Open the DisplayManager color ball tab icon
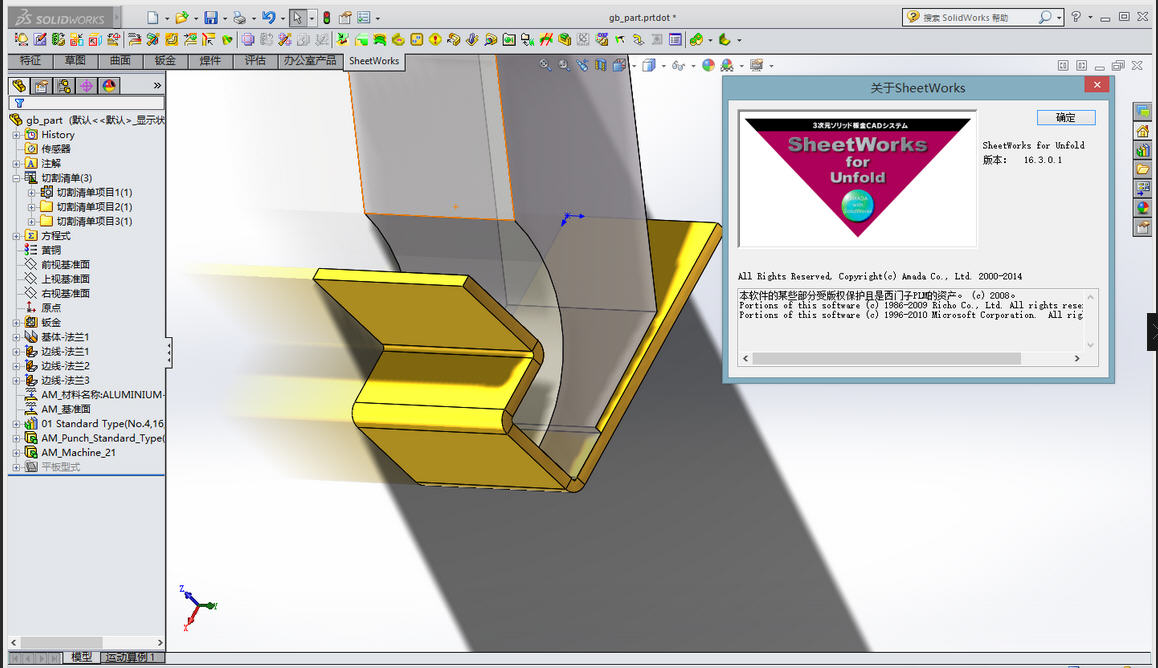 coord(109,86)
